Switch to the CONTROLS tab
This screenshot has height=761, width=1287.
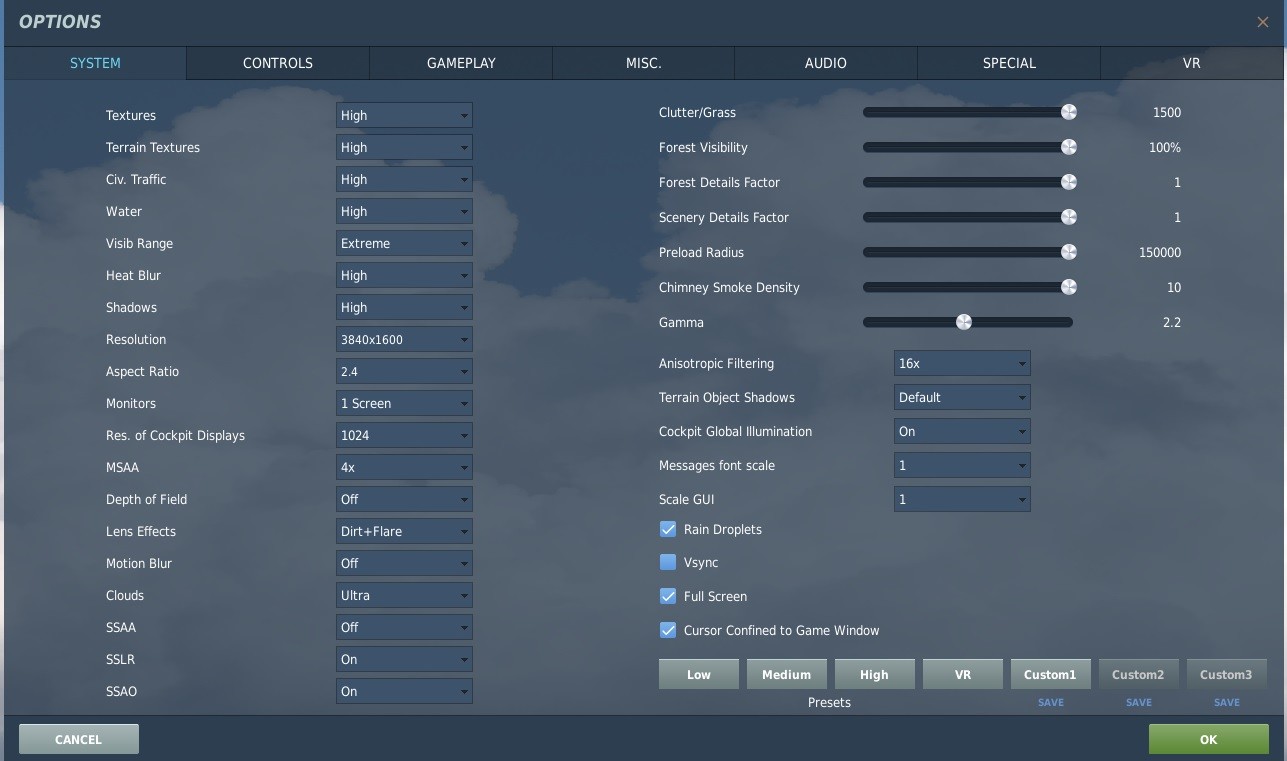click(278, 63)
